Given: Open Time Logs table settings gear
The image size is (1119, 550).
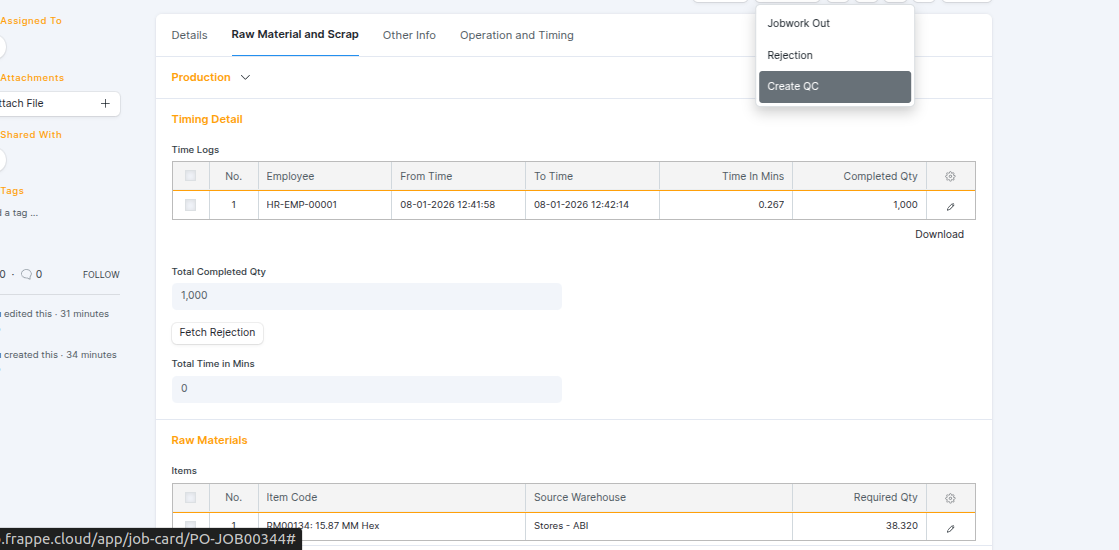Looking at the screenshot, I should (950, 176).
